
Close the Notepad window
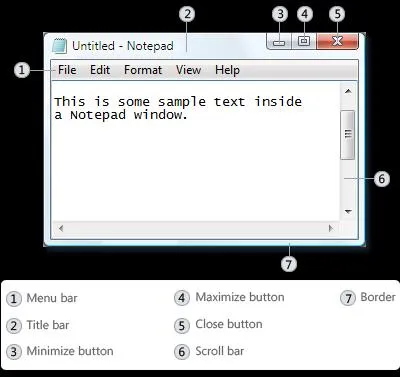click(337, 41)
